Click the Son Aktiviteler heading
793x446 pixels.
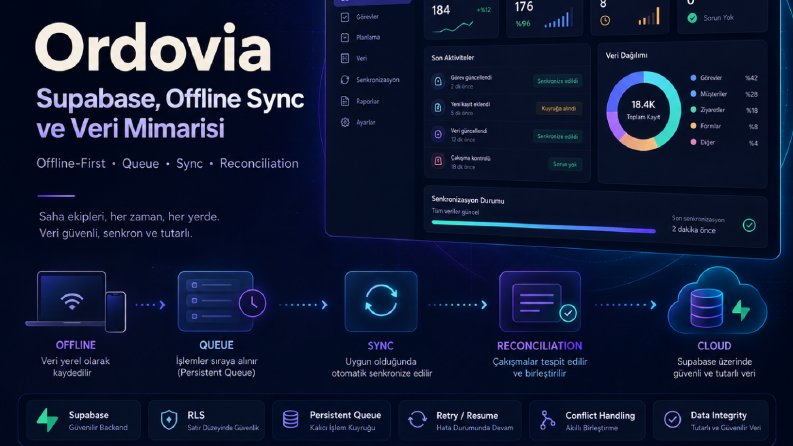(x=453, y=58)
